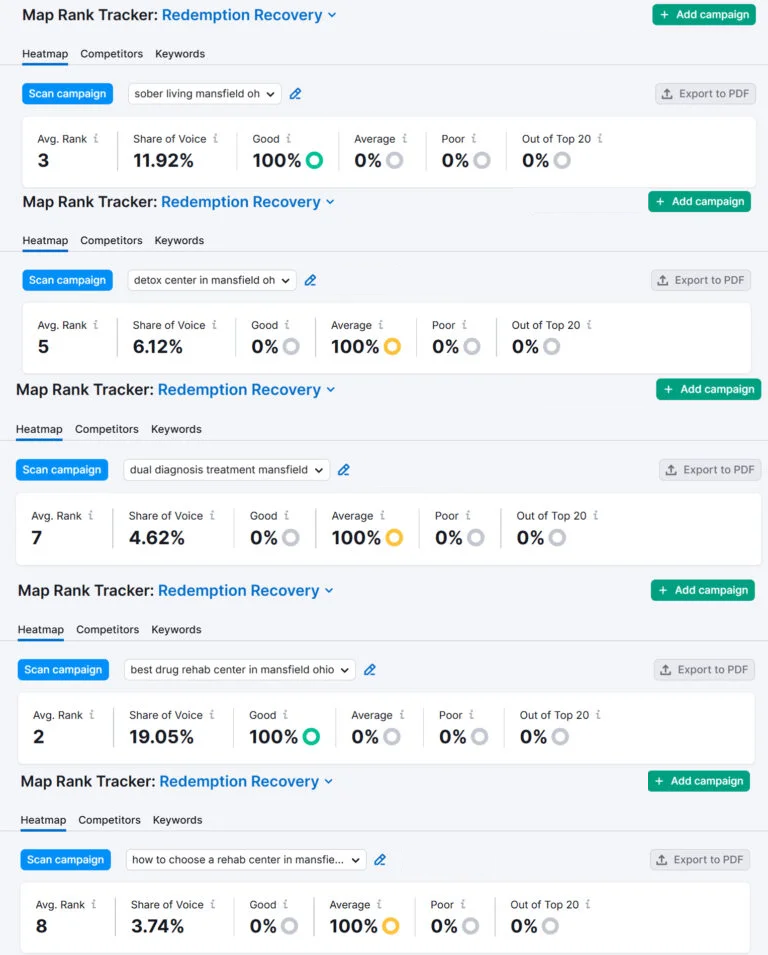The width and height of the screenshot is (768, 955).
Task: Click edit icon next to dual diagnosis keyword
Action: (x=344, y=470)
